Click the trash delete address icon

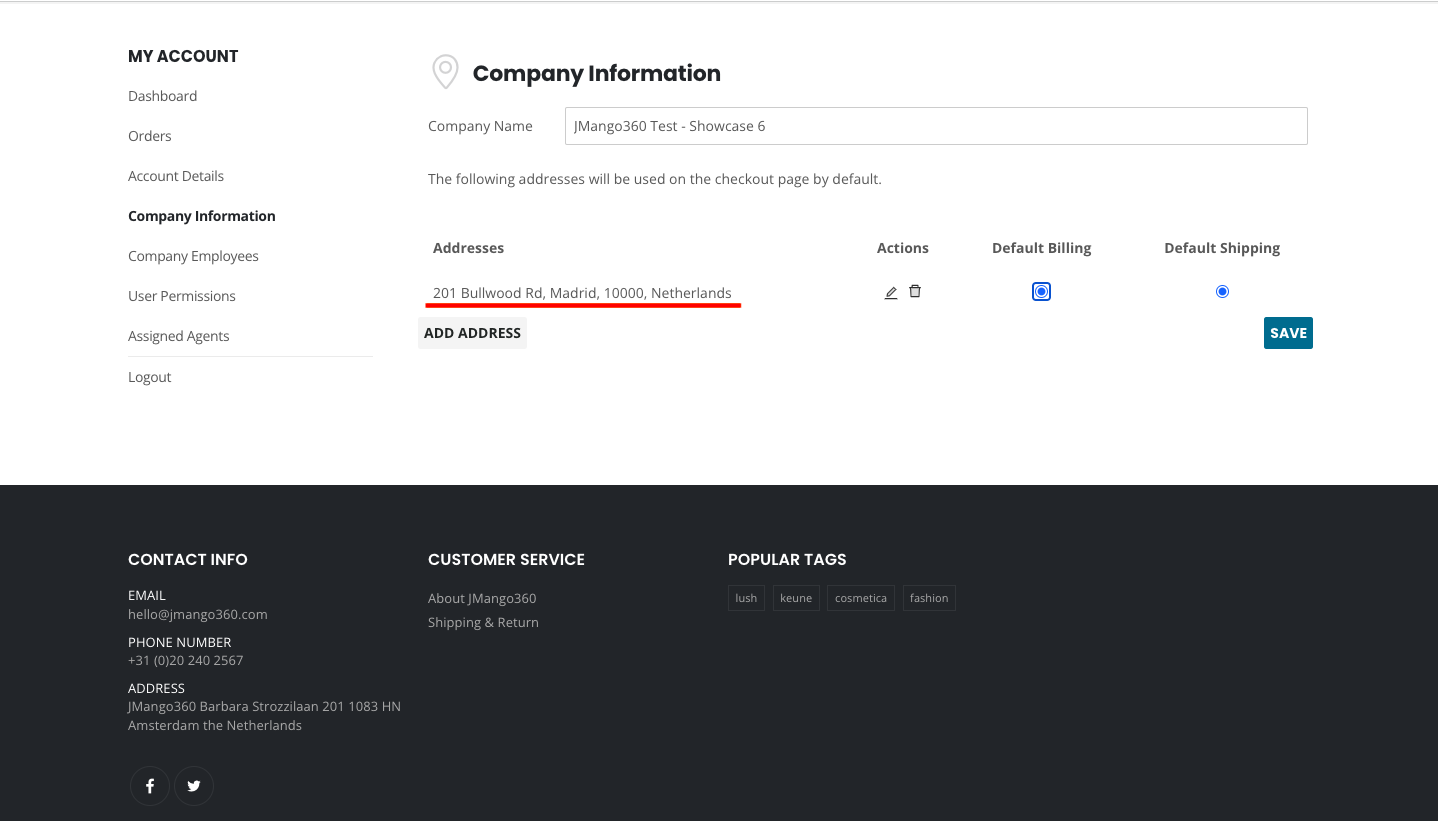(915, 291)
